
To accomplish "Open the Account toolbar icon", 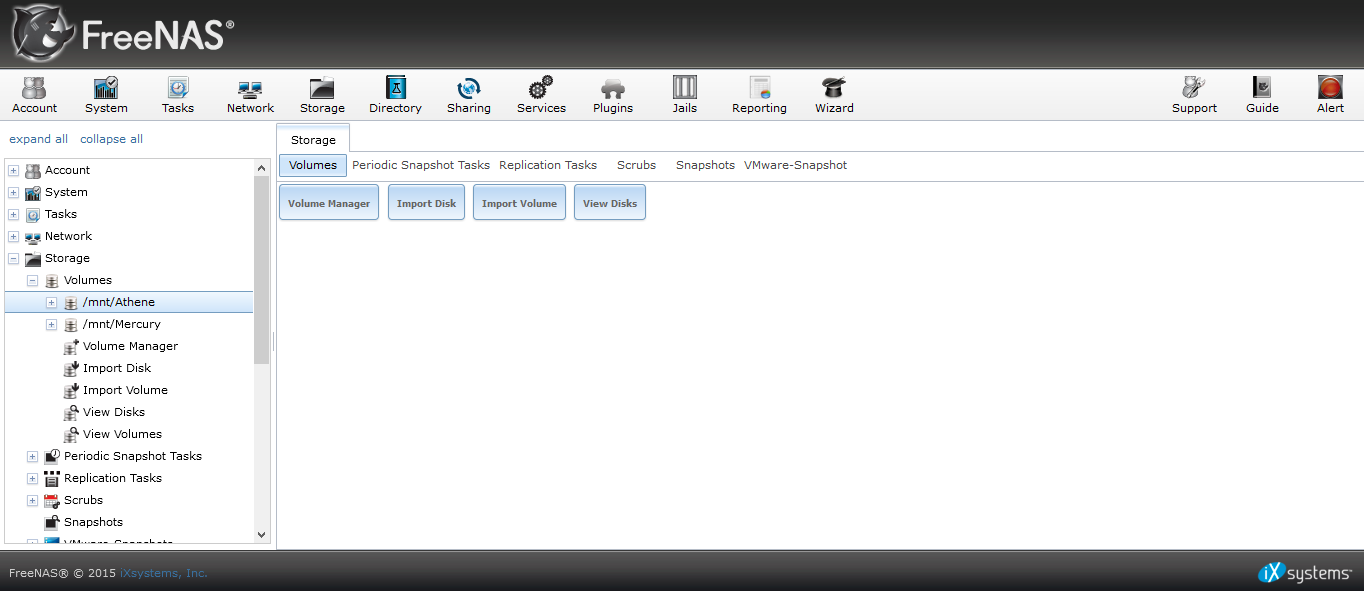I will [x=34, y=94].
